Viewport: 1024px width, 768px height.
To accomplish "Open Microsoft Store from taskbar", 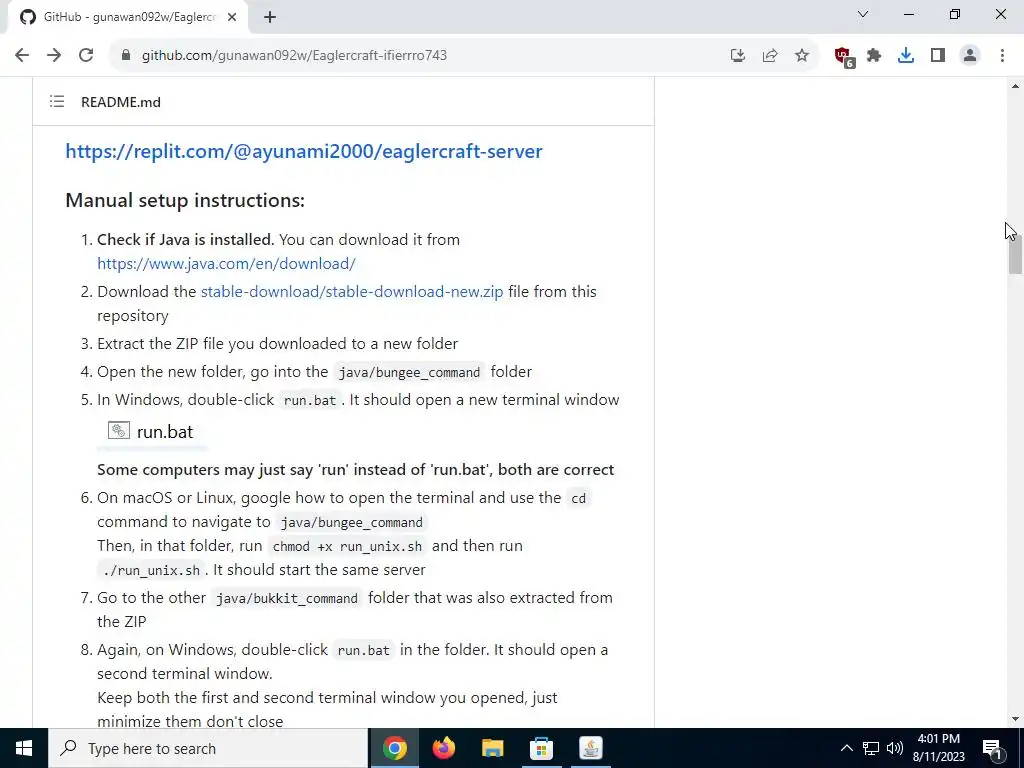I will pos(541,748).
